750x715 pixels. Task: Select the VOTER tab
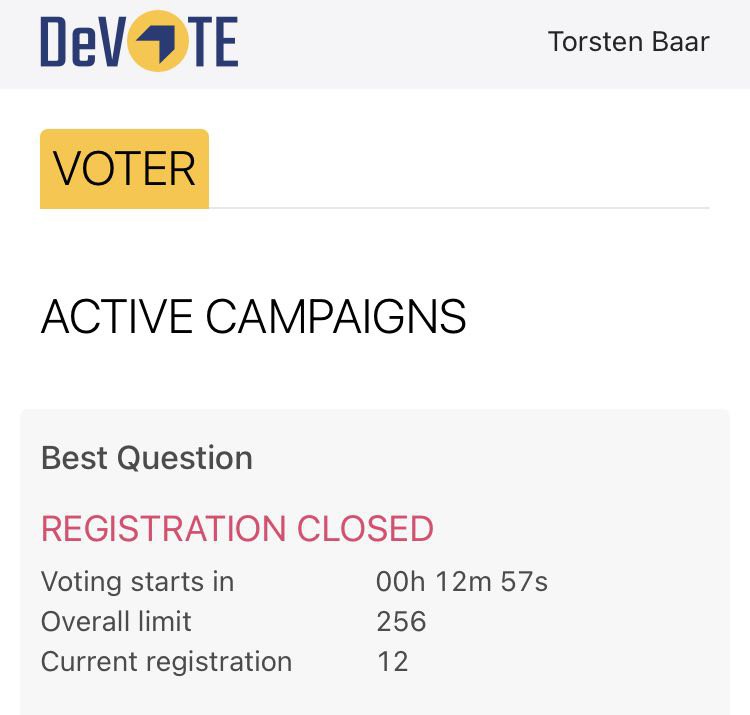coord(124,169)
